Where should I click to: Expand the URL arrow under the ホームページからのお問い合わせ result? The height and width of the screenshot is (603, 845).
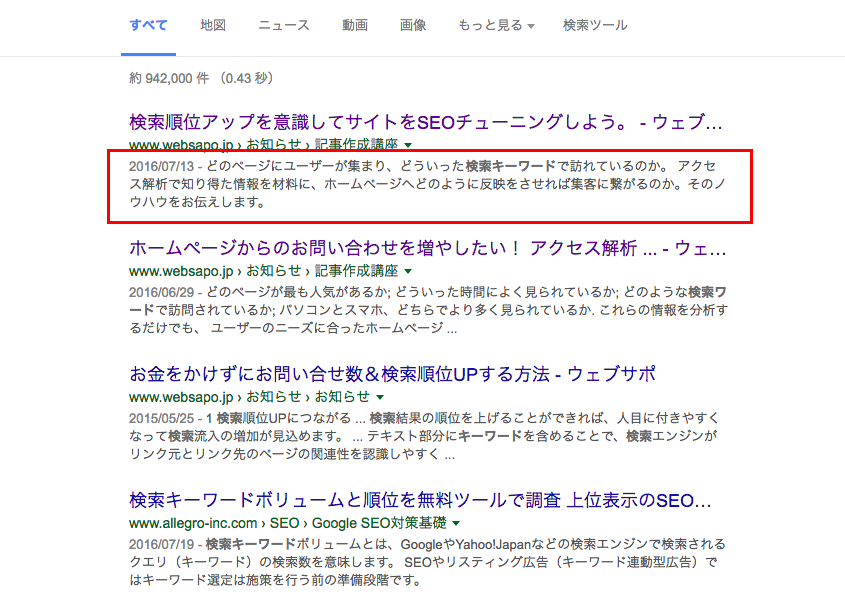(408, 272)
